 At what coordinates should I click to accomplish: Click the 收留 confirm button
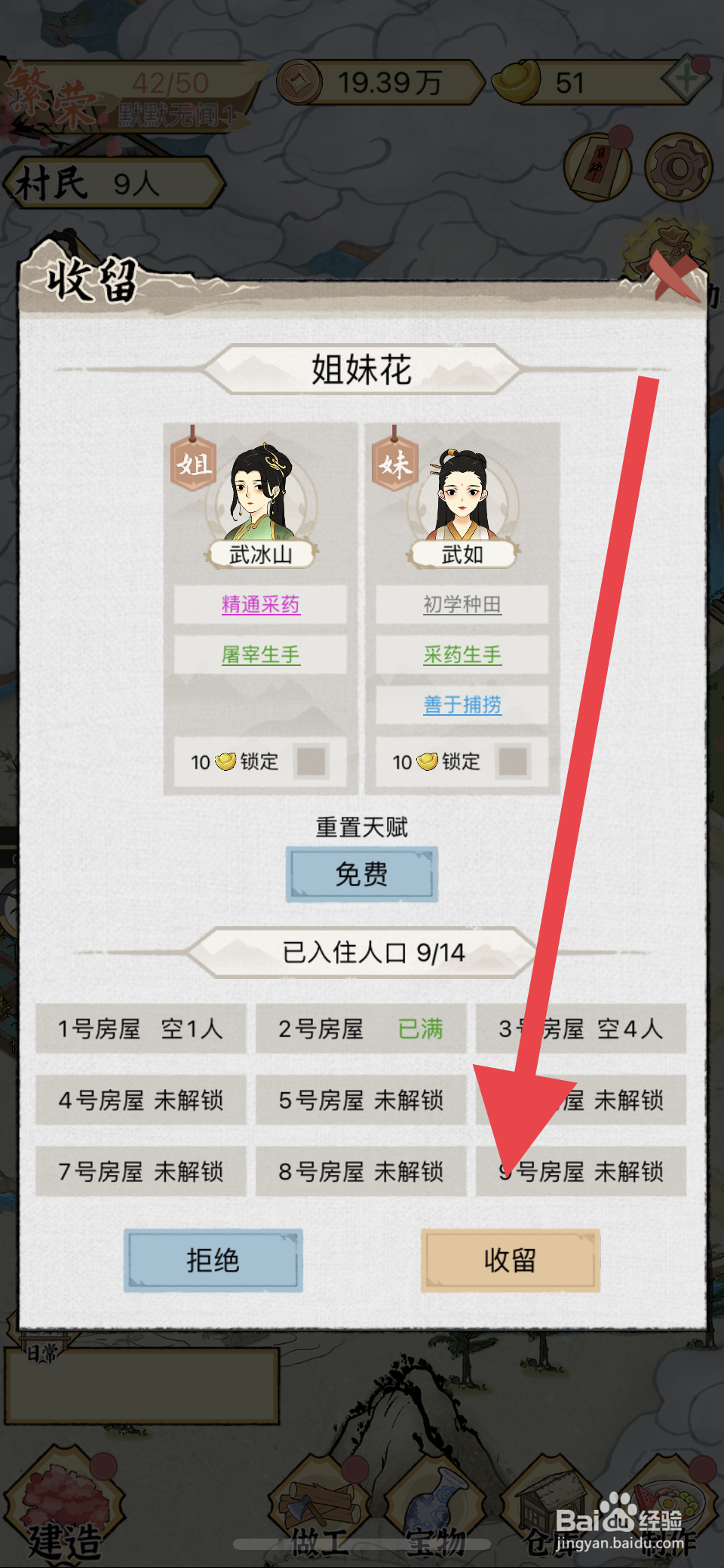click(x=511, y=1260)
